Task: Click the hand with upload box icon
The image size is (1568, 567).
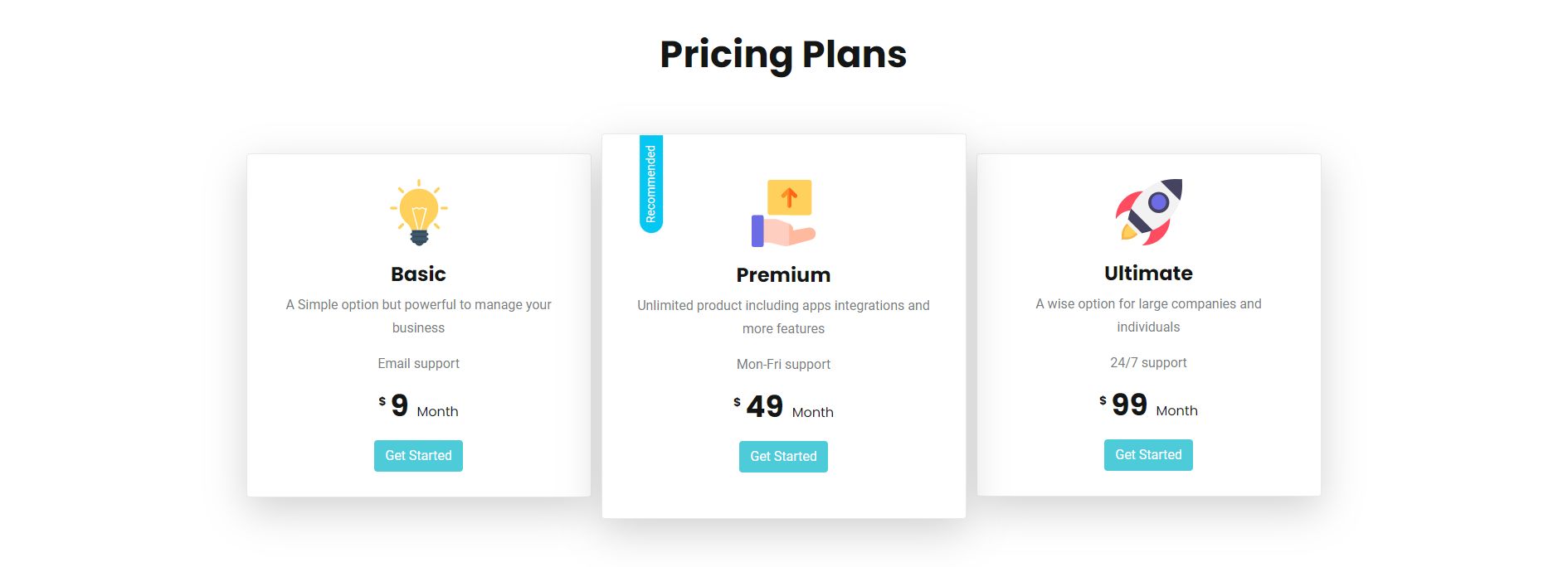Action: click(783, 213)
